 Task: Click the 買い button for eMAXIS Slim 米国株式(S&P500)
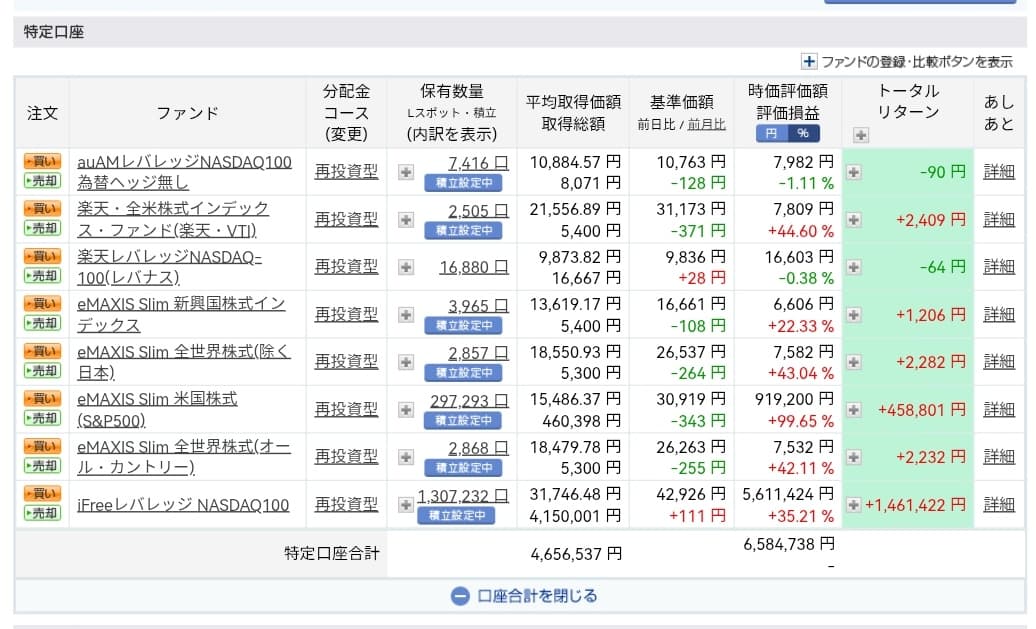click(42, 398)
